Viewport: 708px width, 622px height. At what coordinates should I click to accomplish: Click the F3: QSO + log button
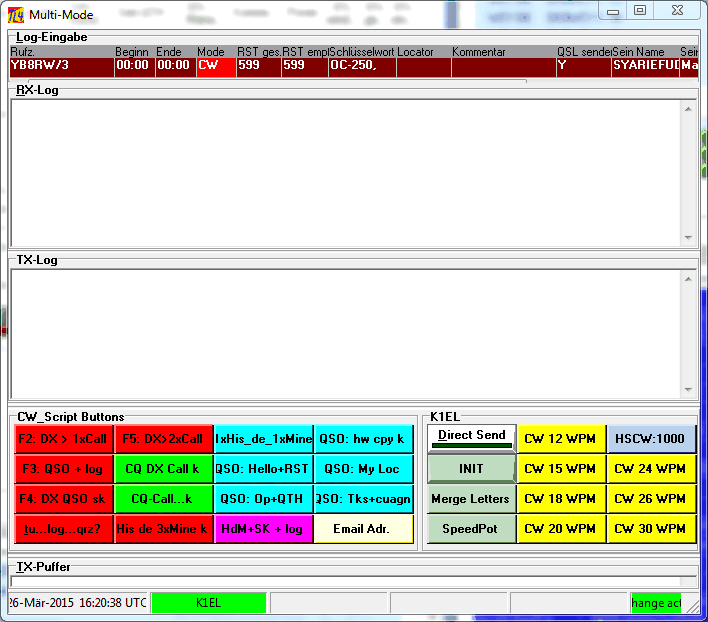[63, 469]
